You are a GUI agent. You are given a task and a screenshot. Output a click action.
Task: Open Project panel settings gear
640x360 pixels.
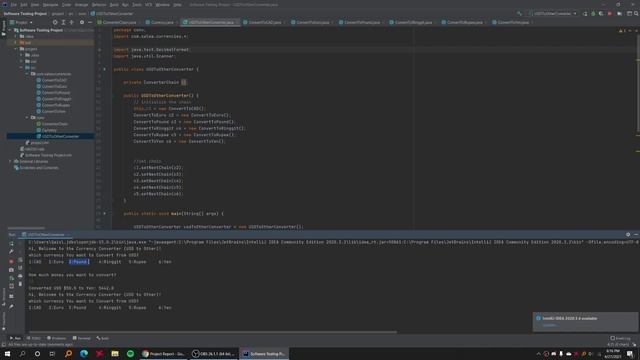click(82, 22)
